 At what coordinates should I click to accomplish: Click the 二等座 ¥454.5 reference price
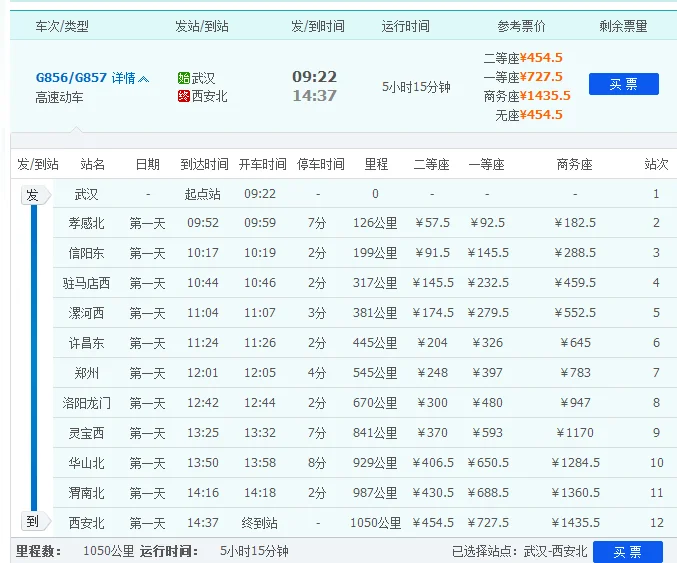click(x=523, y=58)
